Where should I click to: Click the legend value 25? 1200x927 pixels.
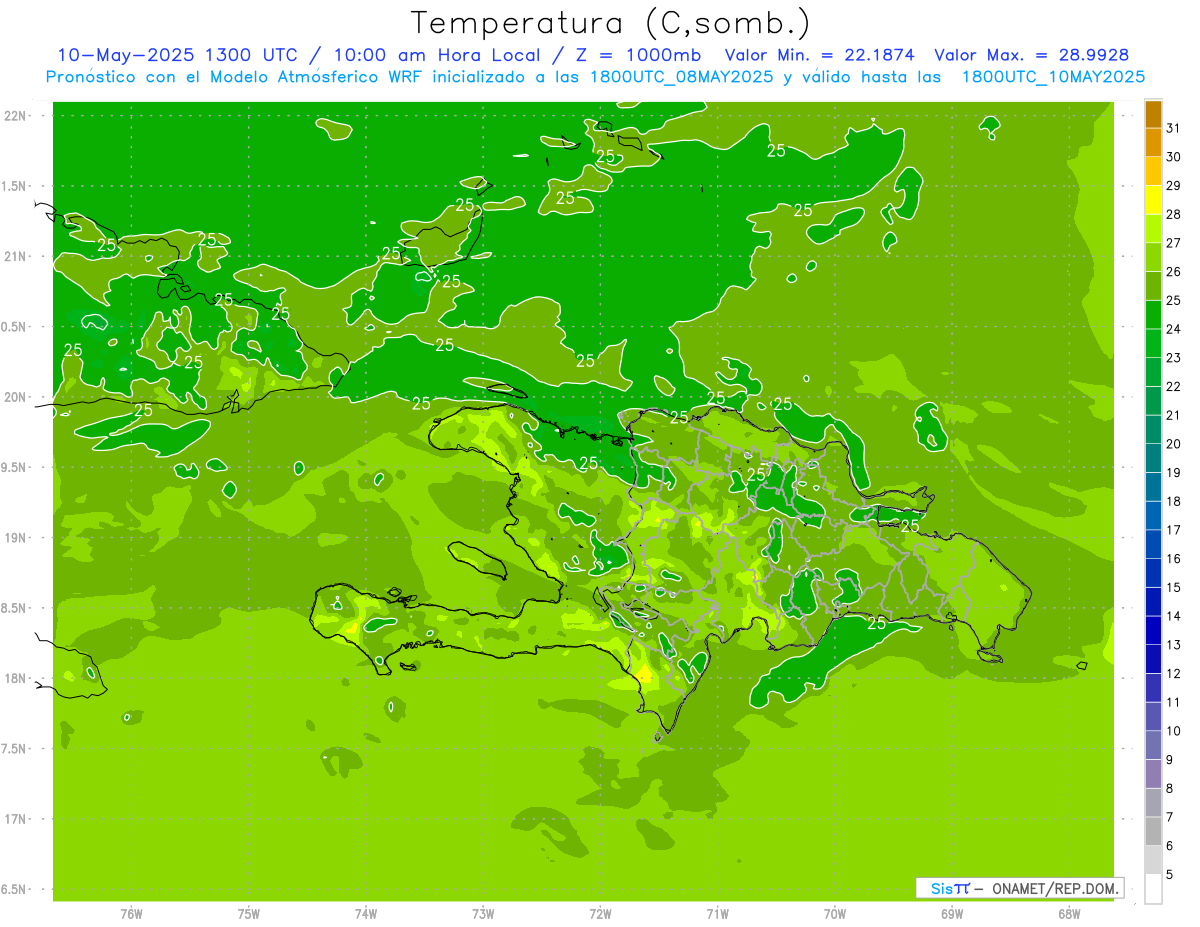(1174, 300)
